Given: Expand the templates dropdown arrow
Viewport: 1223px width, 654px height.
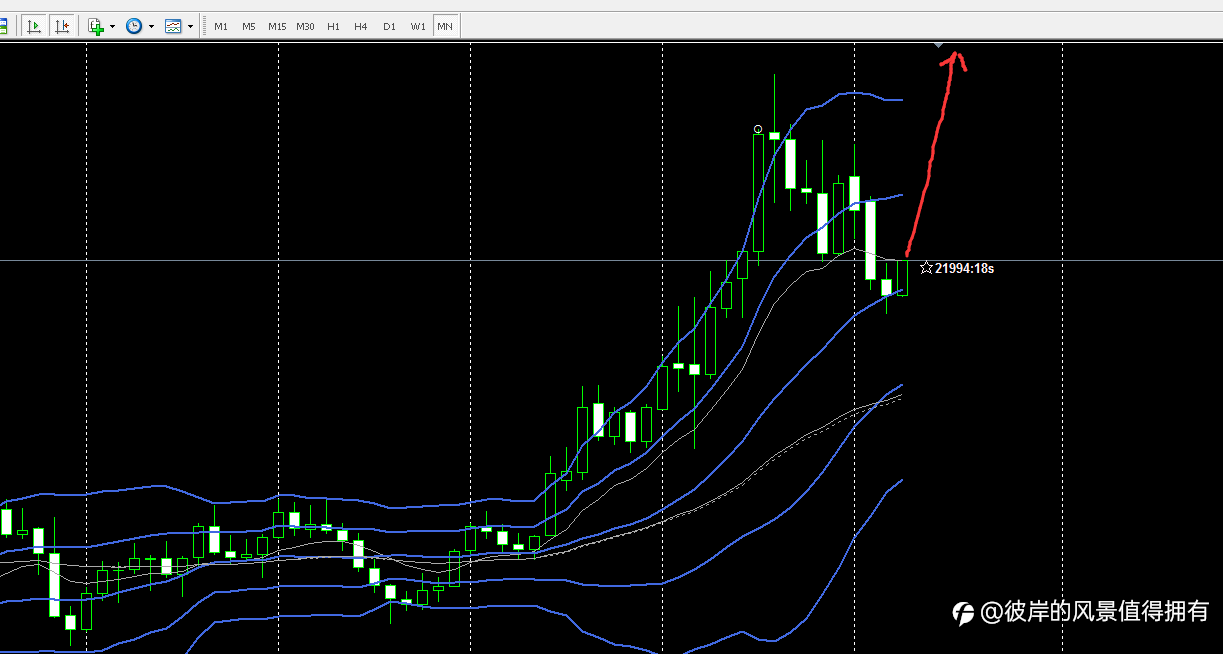Looking at the screenshot, I should pos(190,27).
